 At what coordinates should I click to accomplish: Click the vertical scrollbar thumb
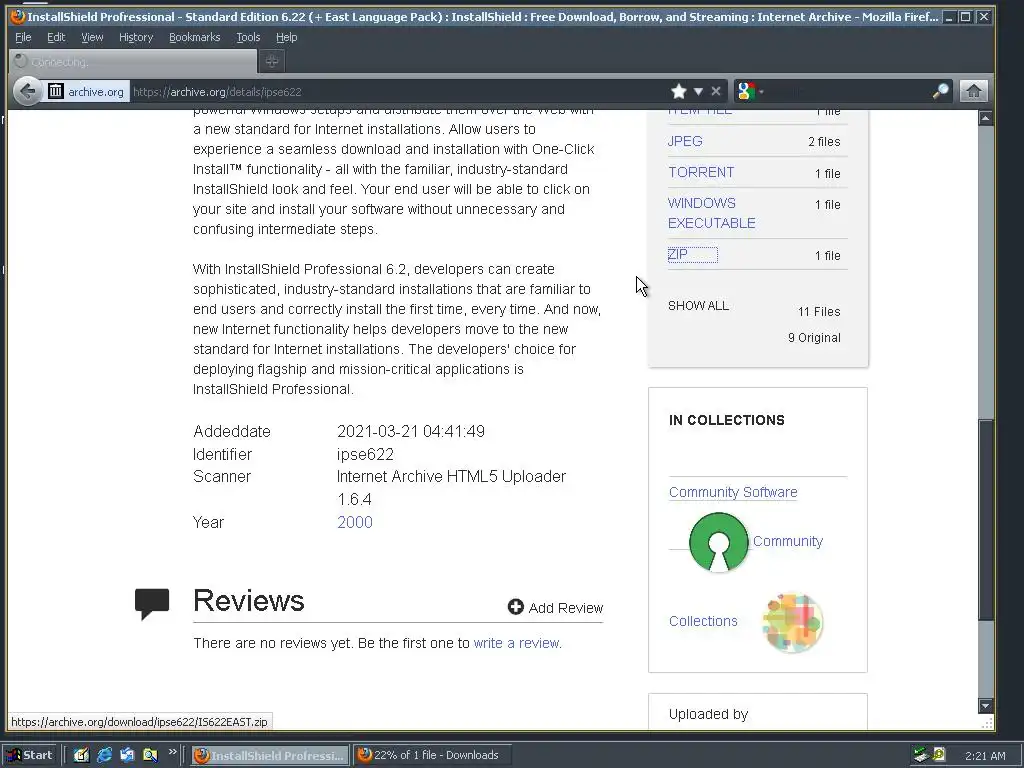(985, 520)
